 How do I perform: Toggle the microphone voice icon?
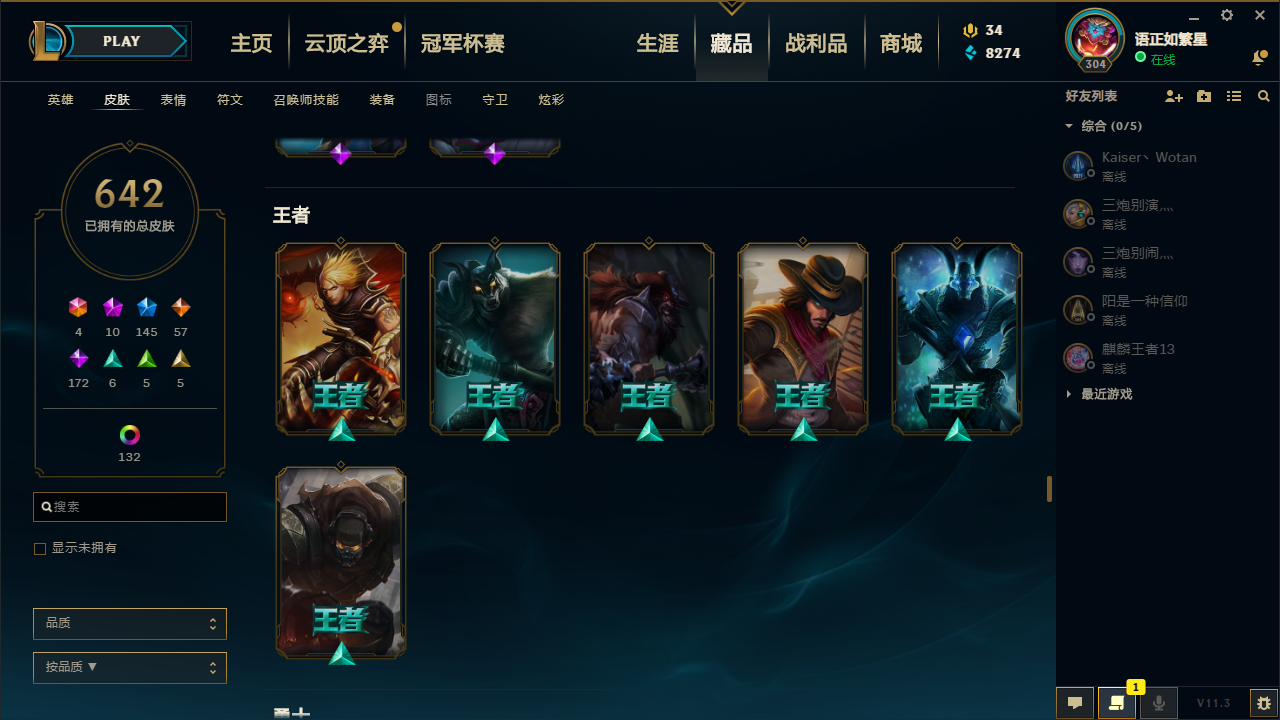1159,703
